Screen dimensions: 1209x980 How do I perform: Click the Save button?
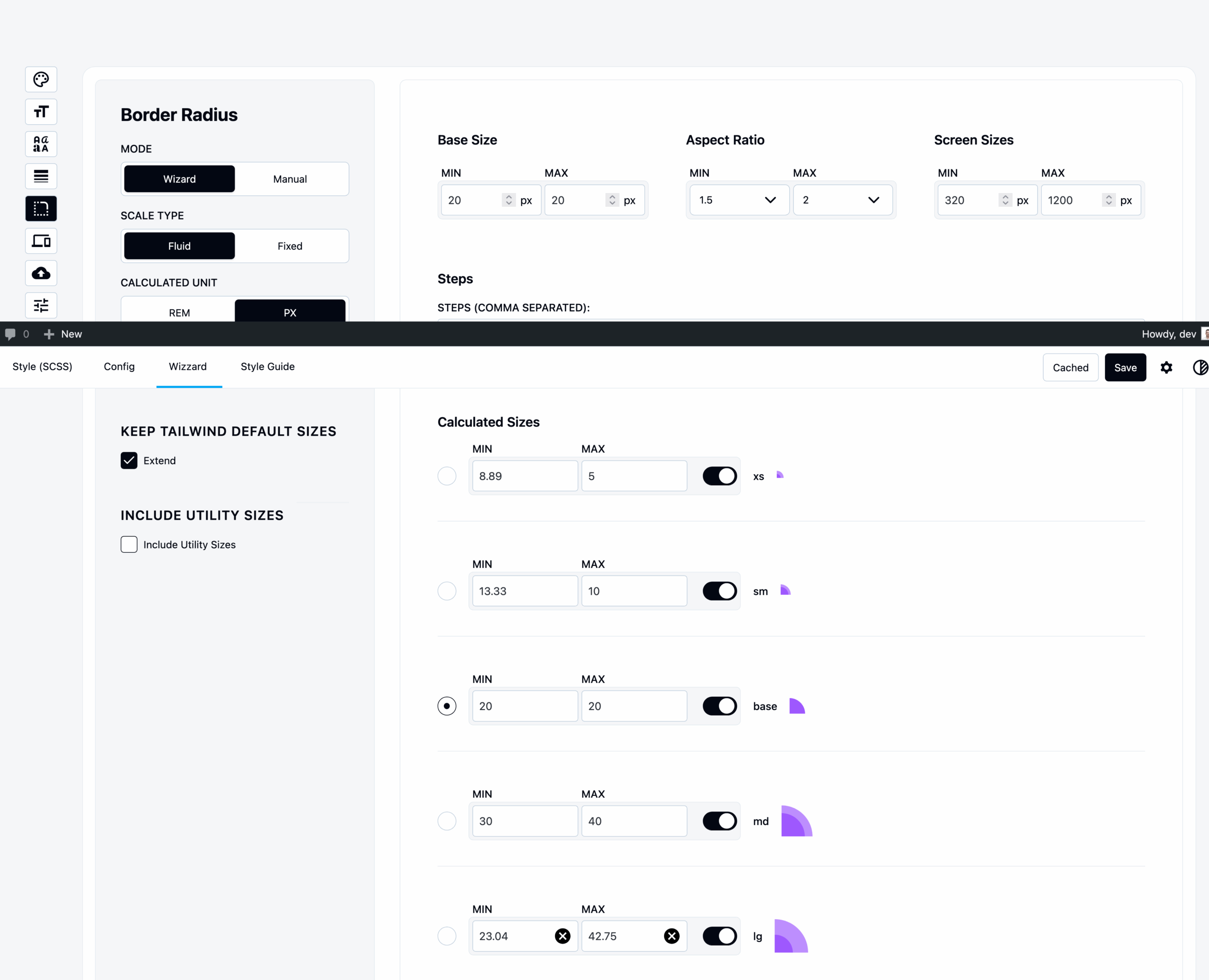coord(1125,367)
